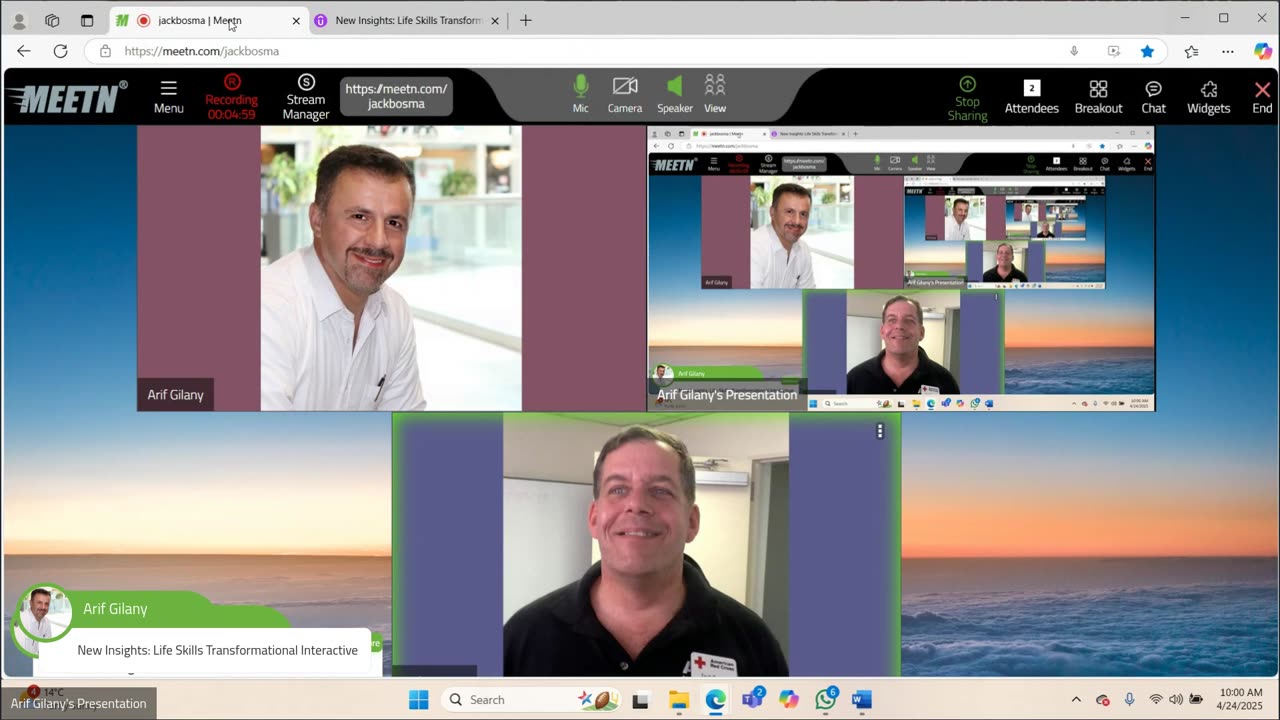1280x720 pixels.
Task: Open the Attendees list
Action: pos(1032,97)
